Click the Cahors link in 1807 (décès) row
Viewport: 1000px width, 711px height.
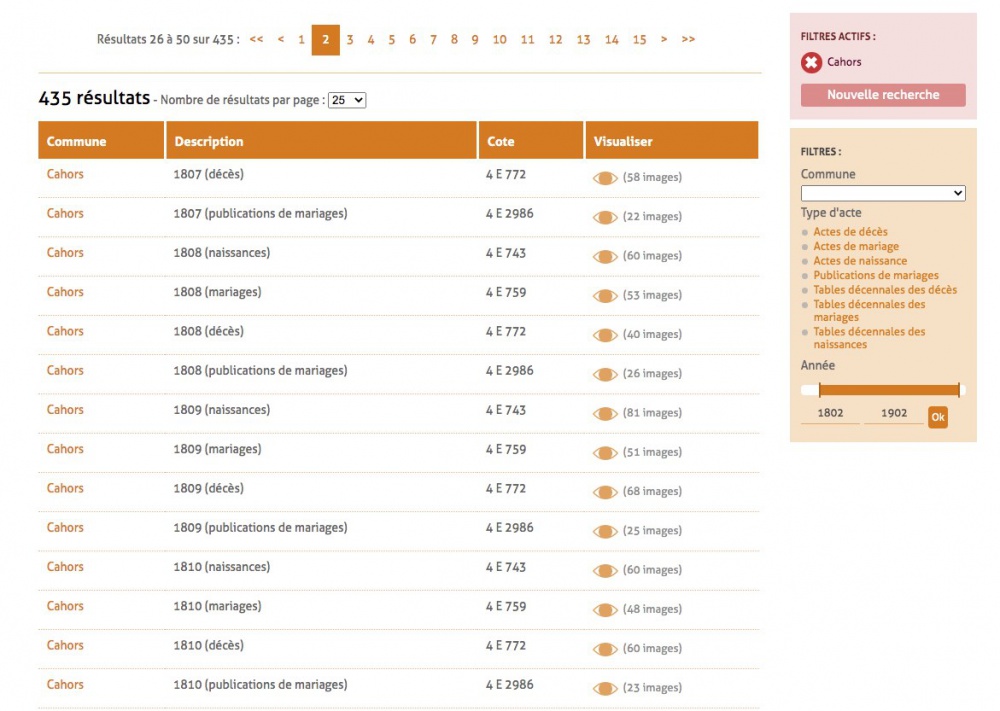click(x=65, y=174)
